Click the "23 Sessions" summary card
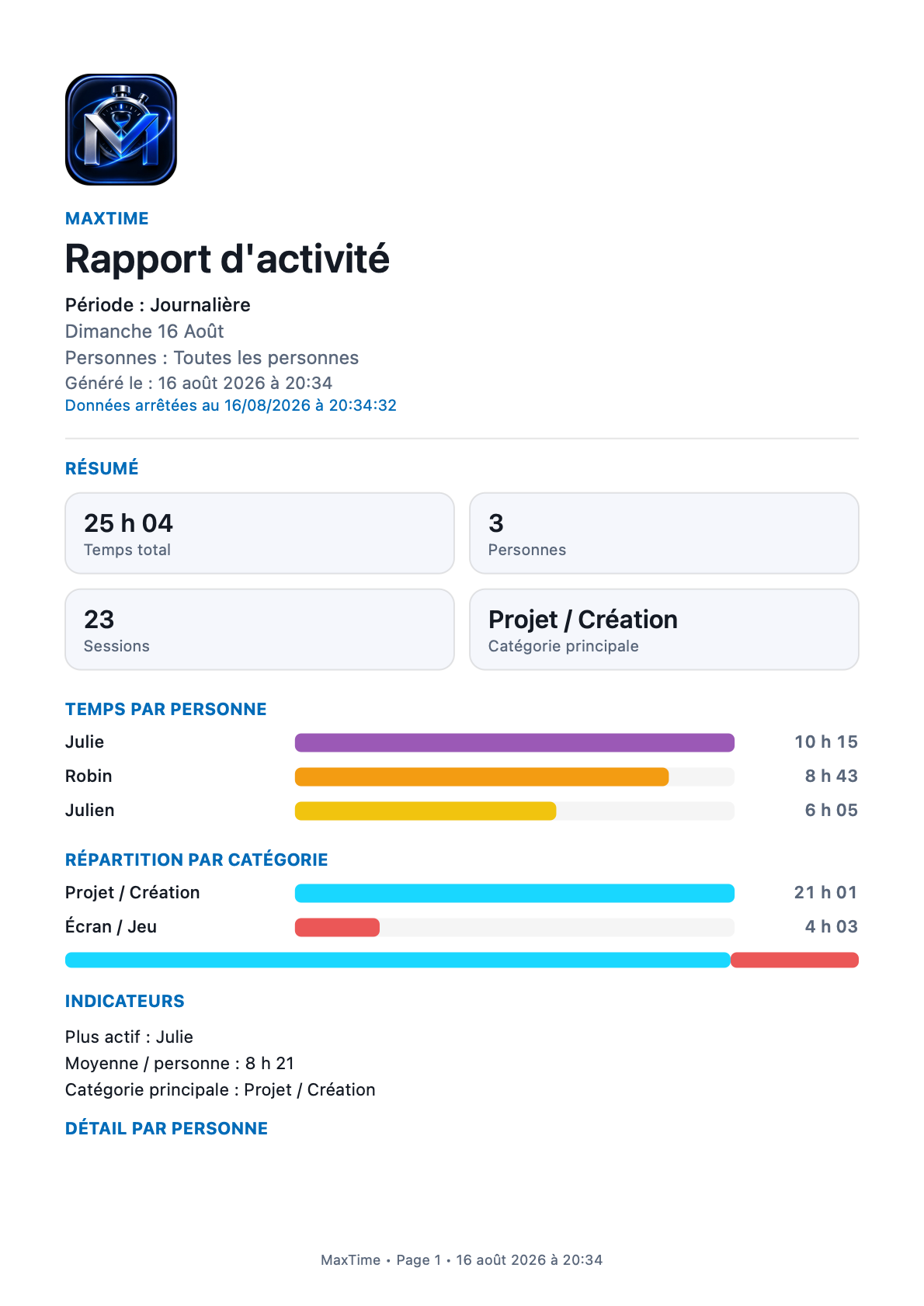This screenshot has width=924, height=1306. coord(259,630)
